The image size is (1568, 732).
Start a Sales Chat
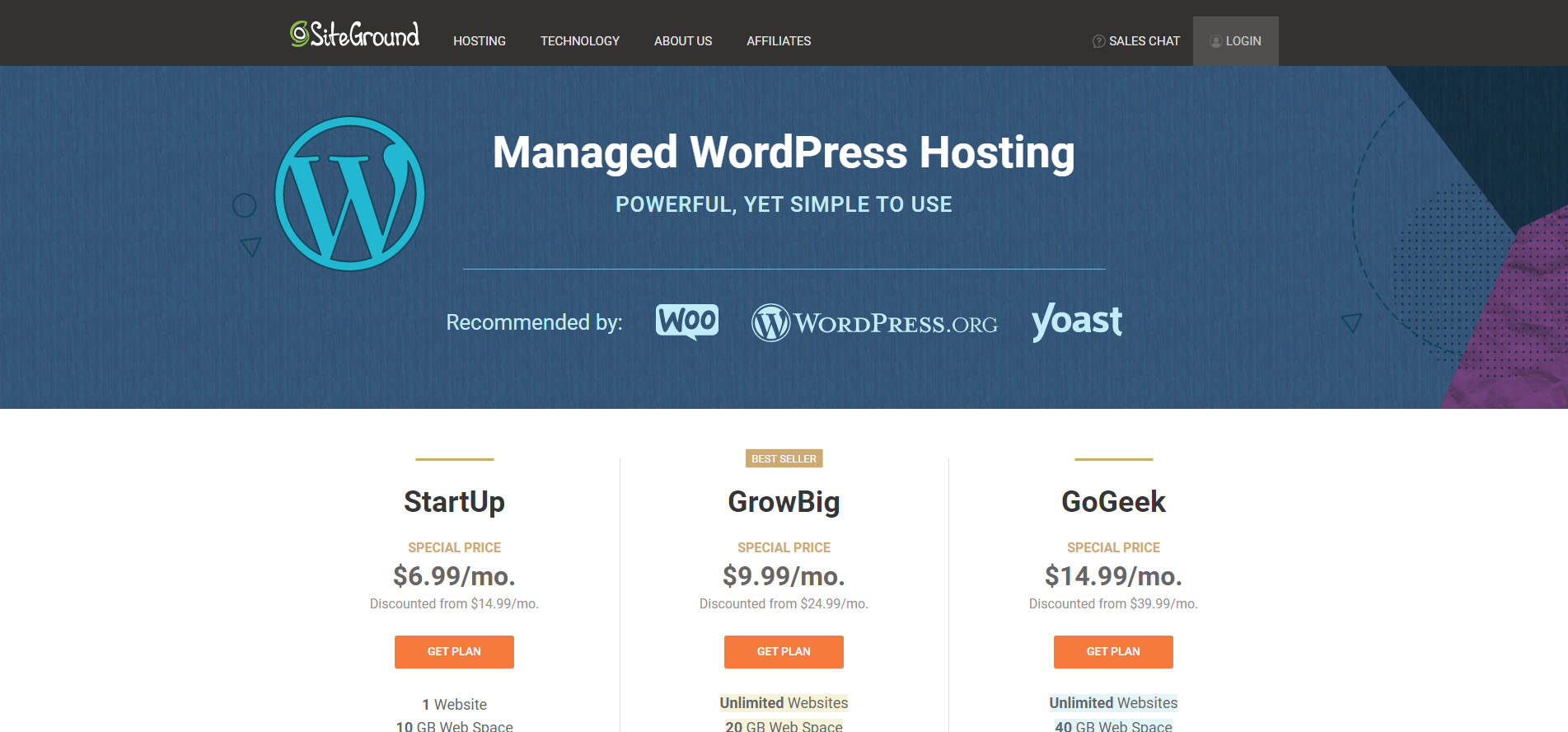(1144, 41)
